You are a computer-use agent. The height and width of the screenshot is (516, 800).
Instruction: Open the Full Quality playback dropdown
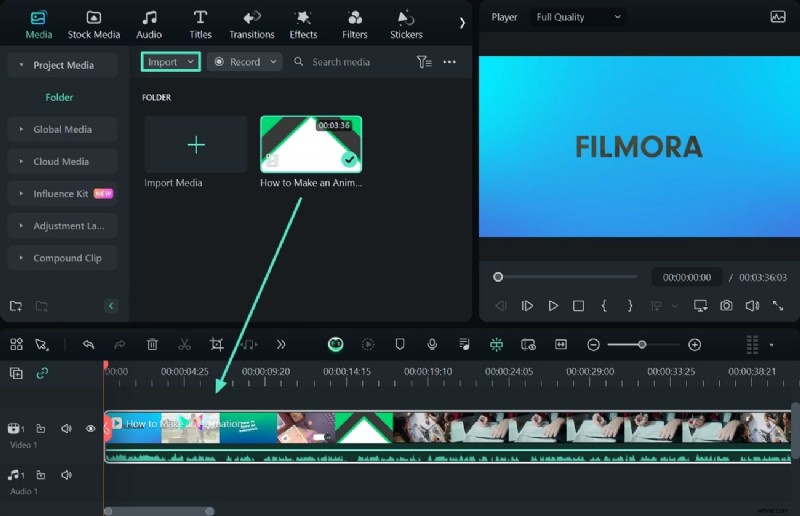click(x=578, y=17)
